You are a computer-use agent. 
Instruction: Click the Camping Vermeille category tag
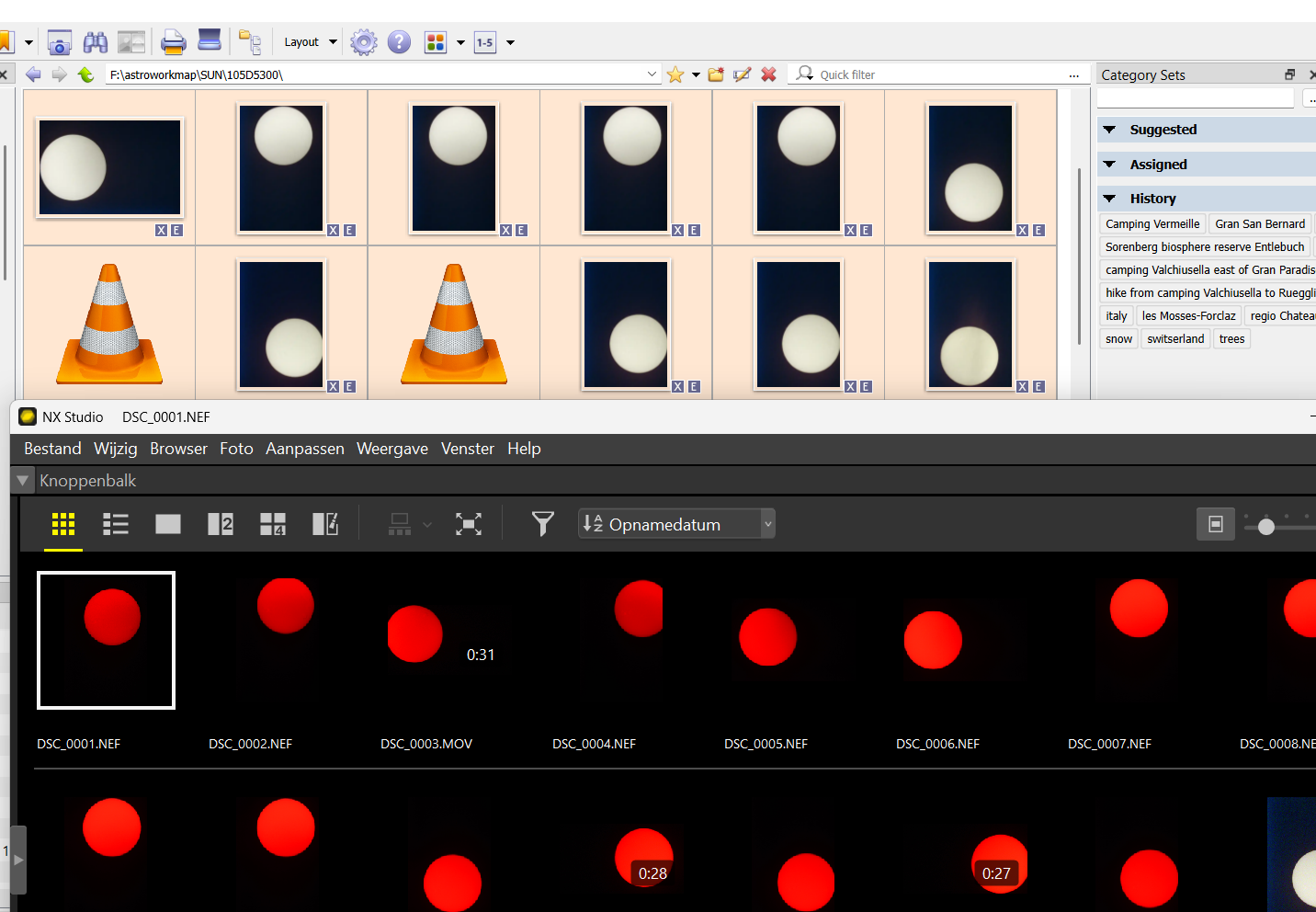tap(1152, 224)
